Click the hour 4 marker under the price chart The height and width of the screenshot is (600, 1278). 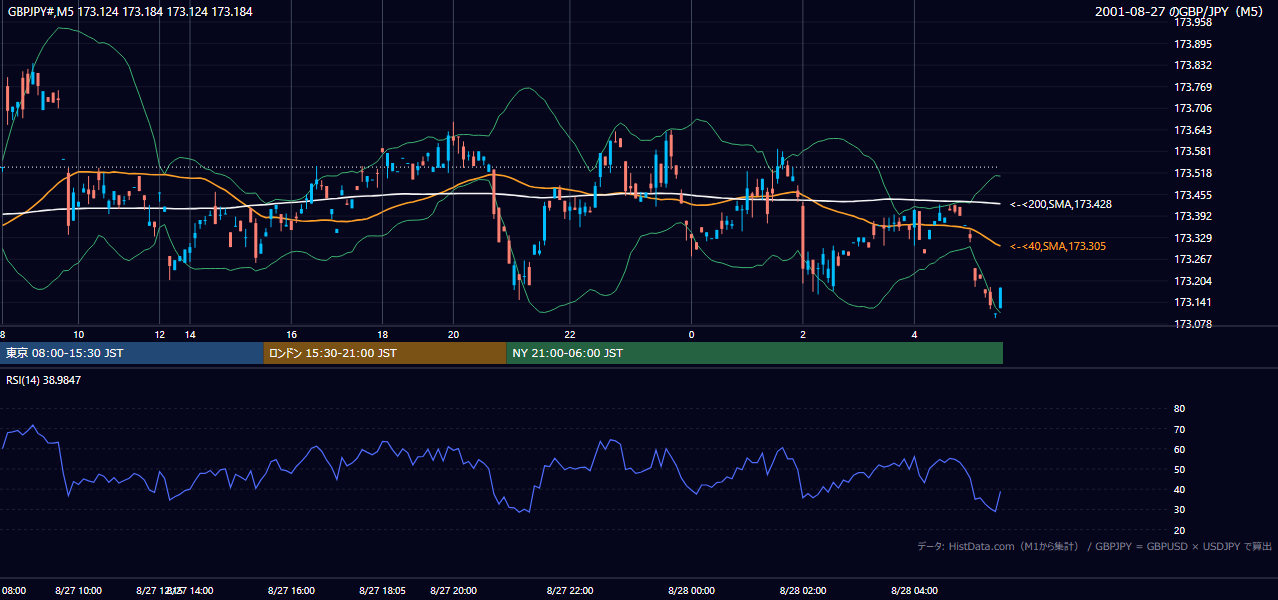pyautogui.click(x=914, y=334)
